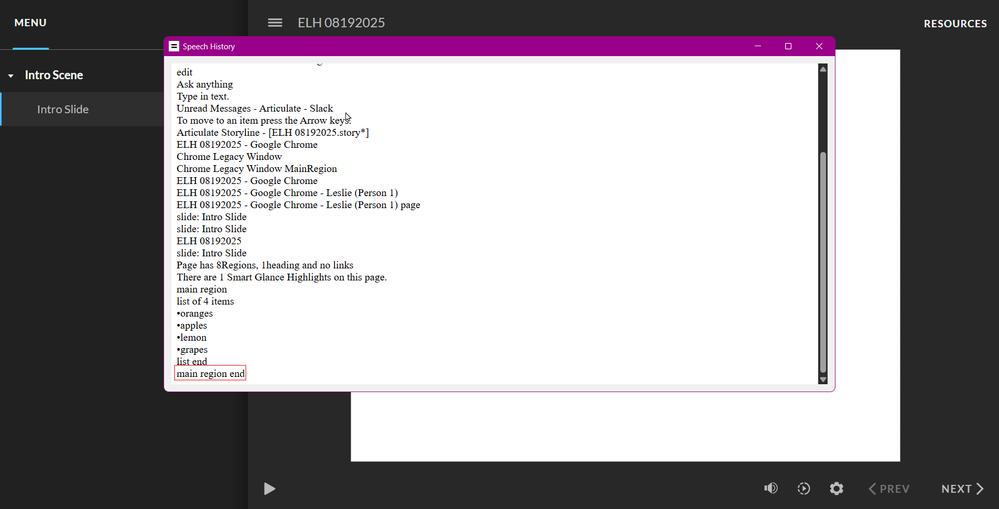Click the 'Ask anything' line
999x509 pixels.
[205, 84]
